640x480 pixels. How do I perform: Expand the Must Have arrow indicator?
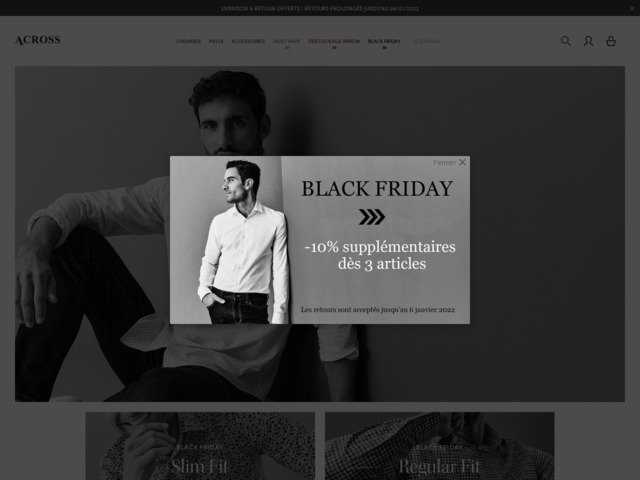287,48
